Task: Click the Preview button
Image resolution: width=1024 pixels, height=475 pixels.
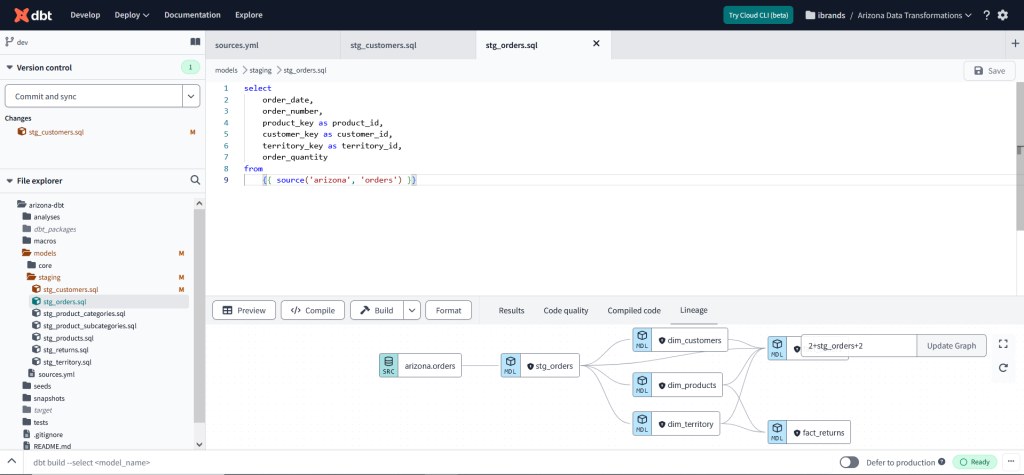Action: tap(244, 310)
